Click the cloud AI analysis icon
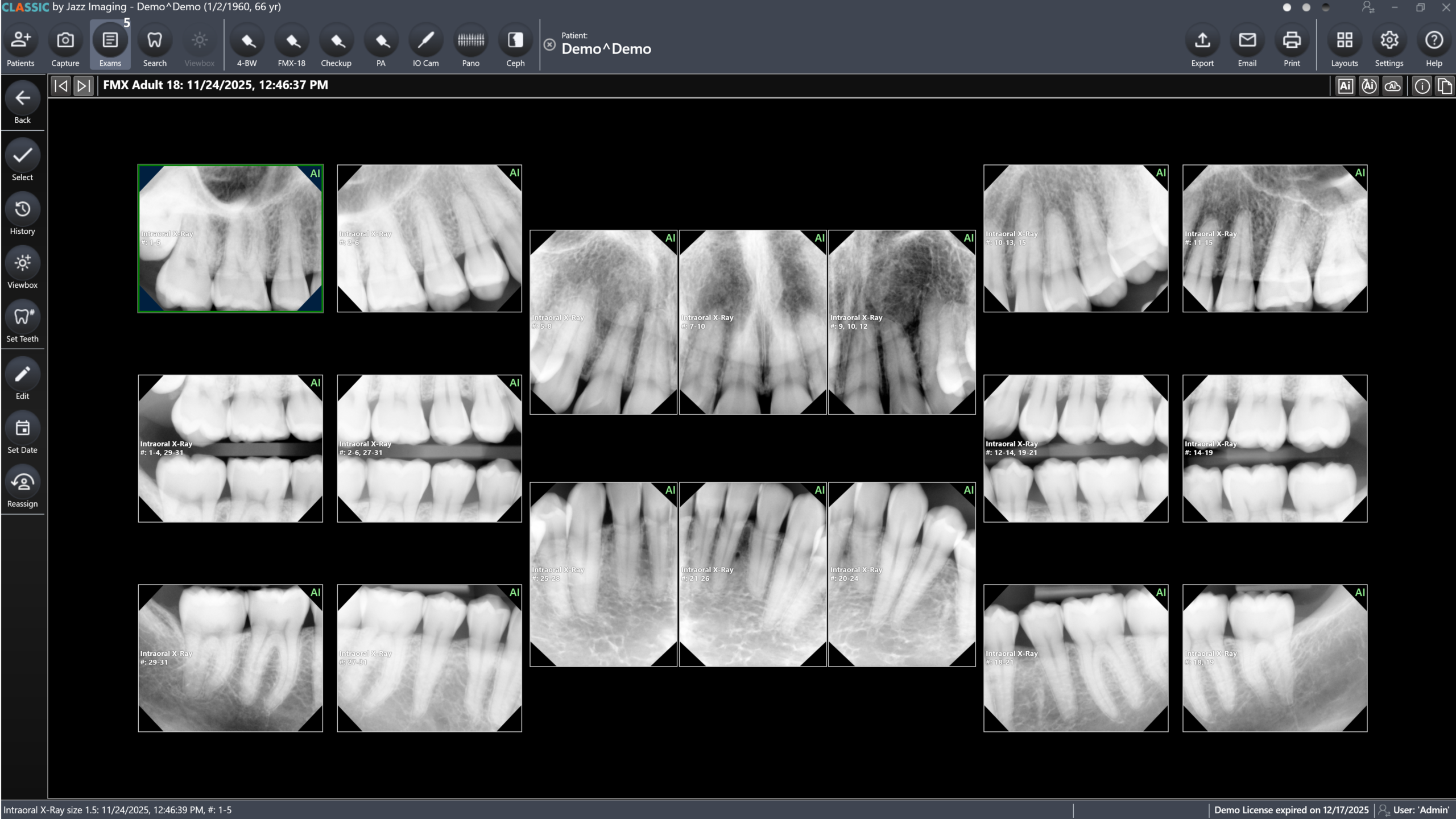Viewport: 1456px width, 819px height. pyautogui.click(x=1392, y=86)
